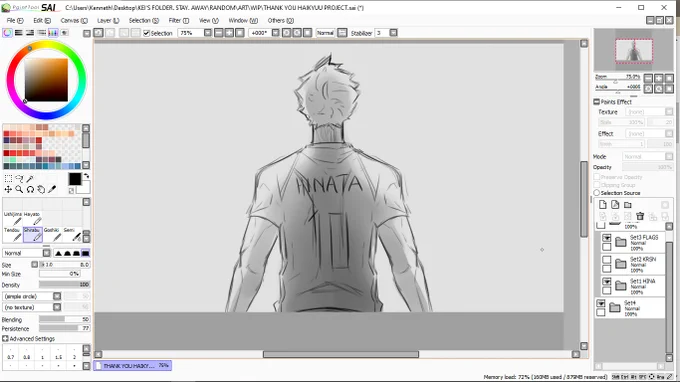
Task: Open the rotation angle dropdown in toolbar
Action: coord(275,33)
